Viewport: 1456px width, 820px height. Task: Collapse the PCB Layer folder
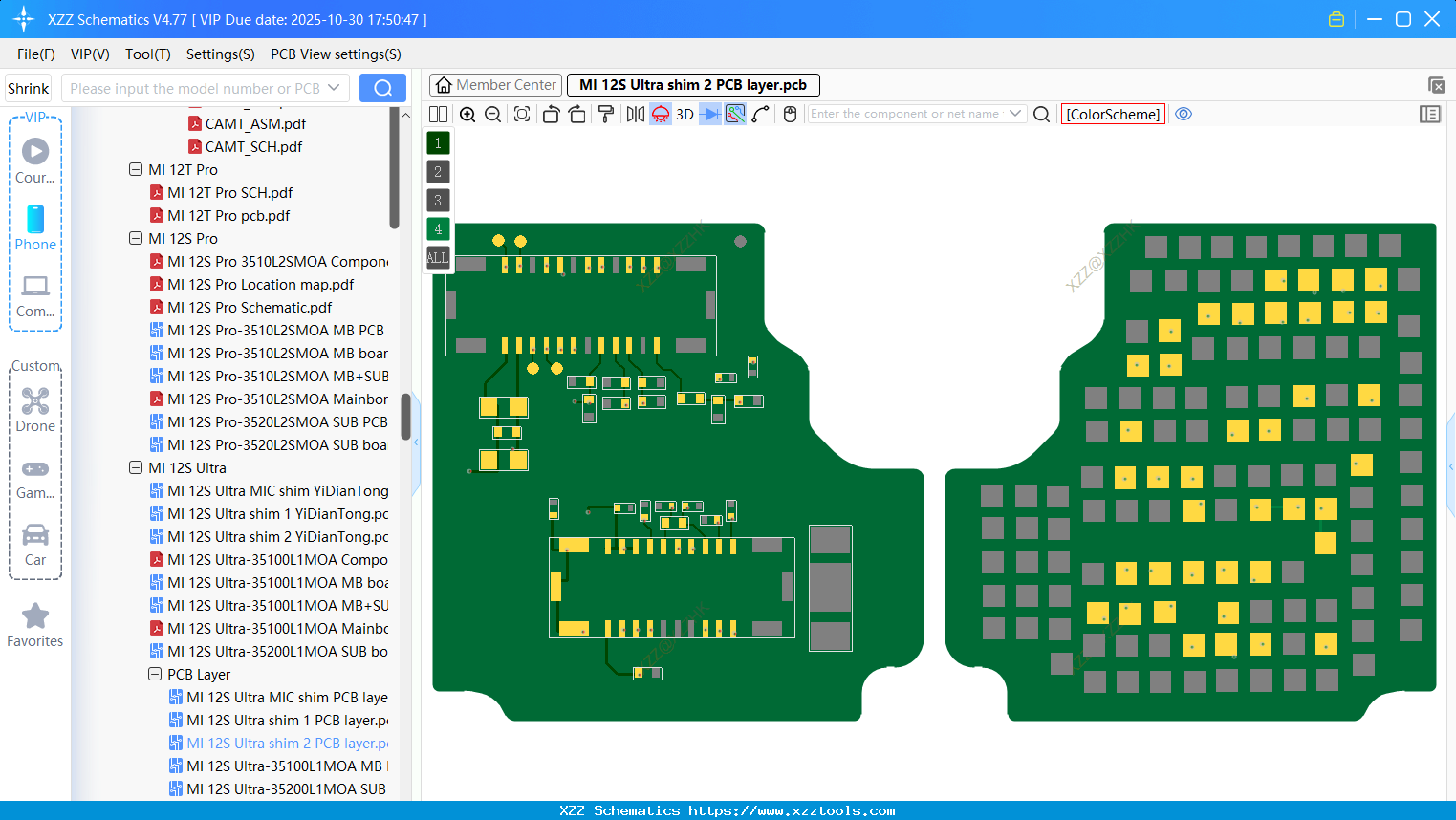[155, 674]
